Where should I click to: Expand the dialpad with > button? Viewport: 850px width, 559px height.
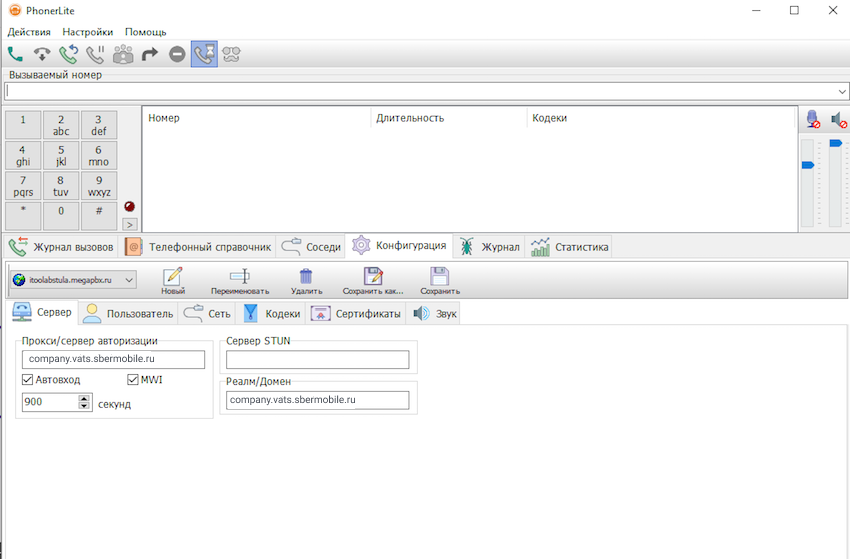129,224
